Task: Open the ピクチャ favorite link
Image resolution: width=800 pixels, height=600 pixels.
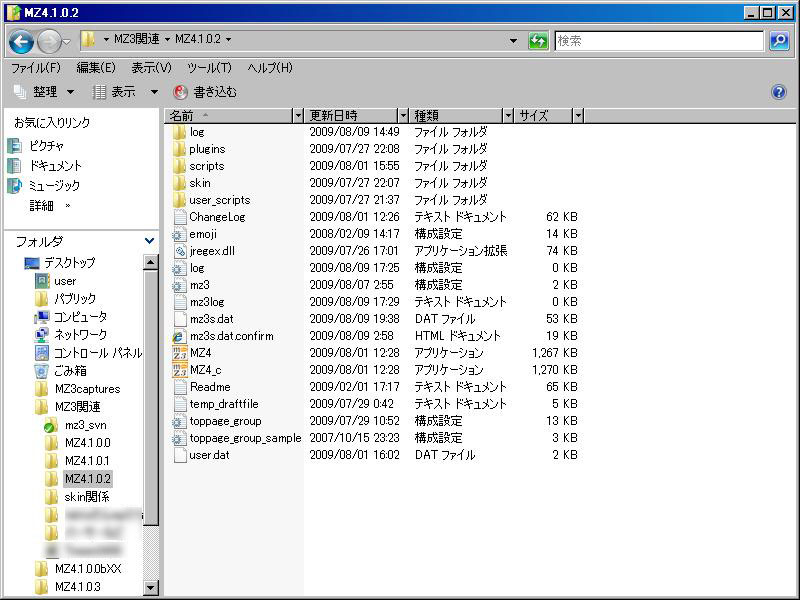Action: [x=46, y=146]
